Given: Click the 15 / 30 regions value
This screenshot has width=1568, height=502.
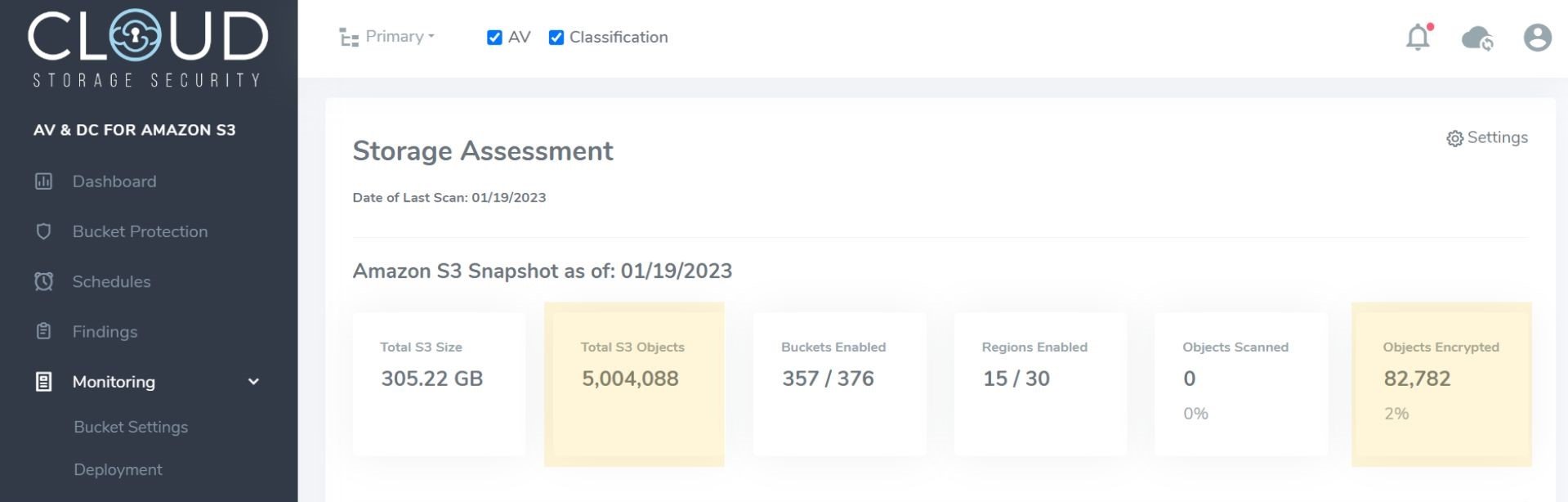Looking at the screenshot, I should coord(1016,379).
